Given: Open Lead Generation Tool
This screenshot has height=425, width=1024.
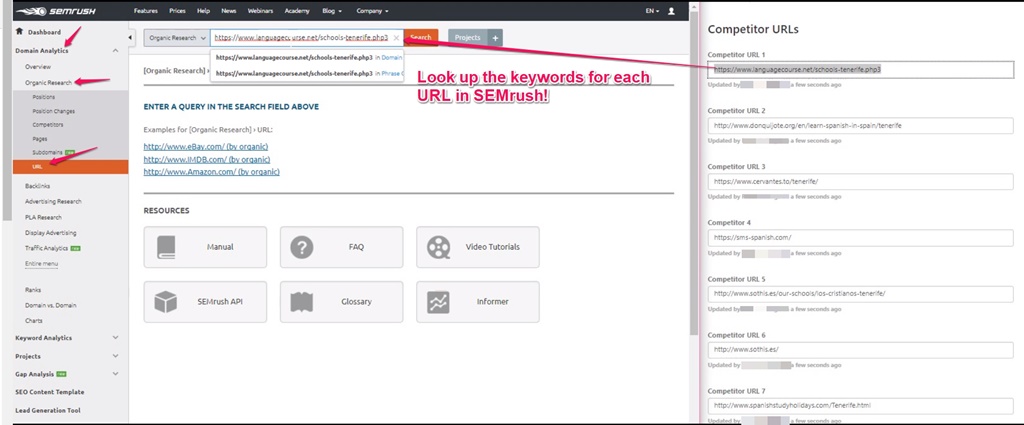Looking at the screenshot, I should [x=48, y=410].
